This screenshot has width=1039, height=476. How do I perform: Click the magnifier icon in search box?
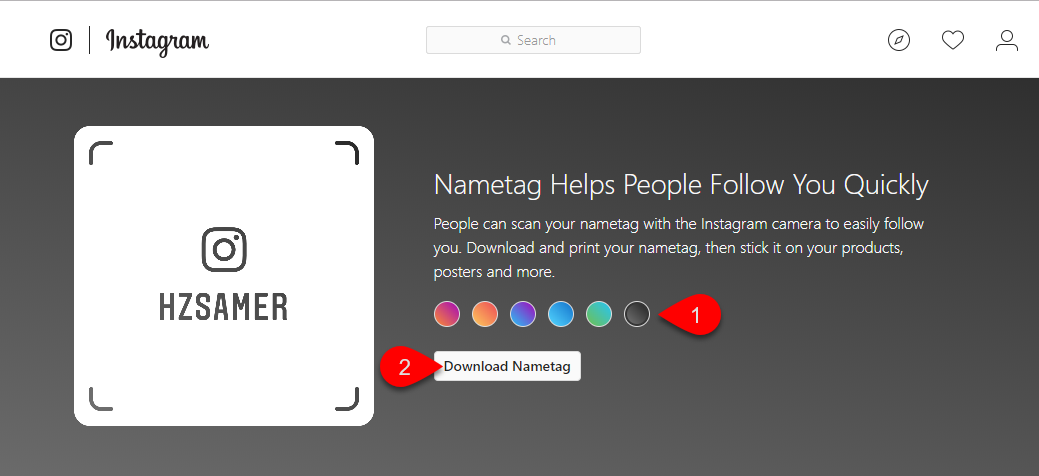pyautogui.click(x=506, y=40)
